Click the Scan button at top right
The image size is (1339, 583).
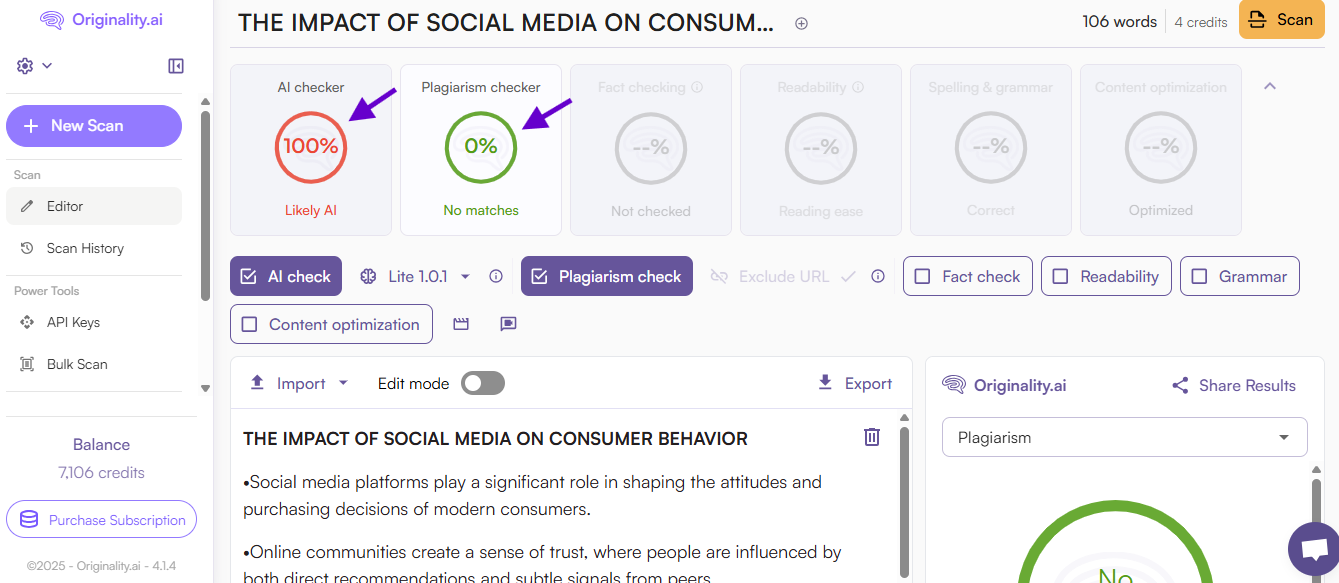click(1281, 20)
